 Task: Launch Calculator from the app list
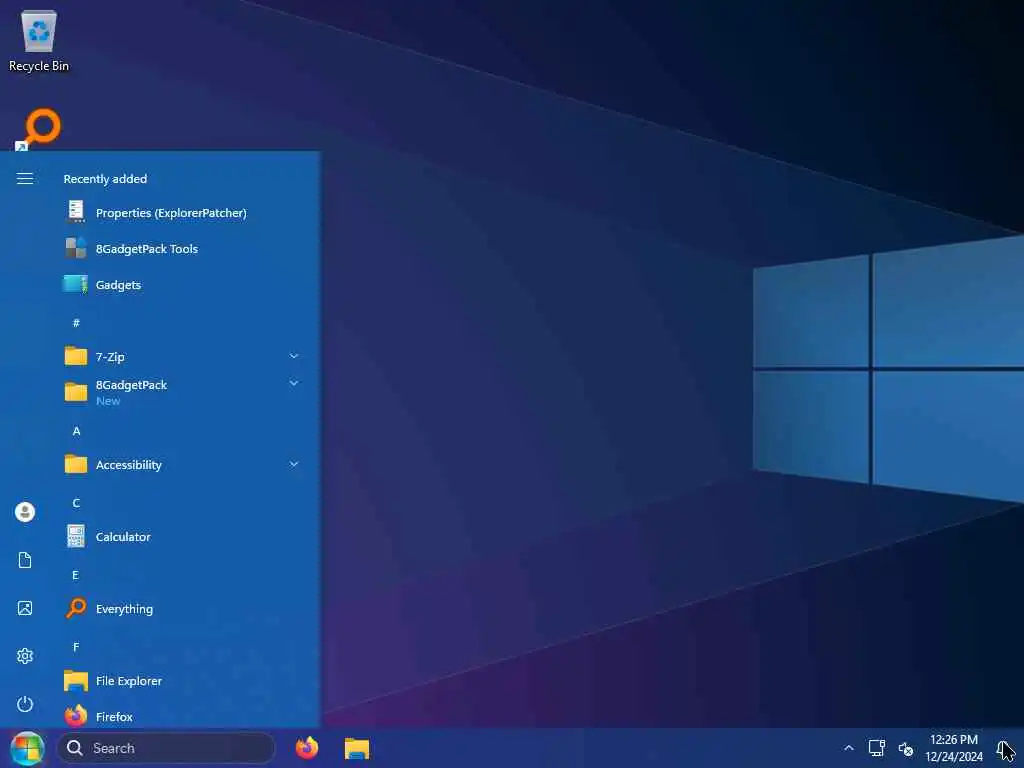point(182,537)
